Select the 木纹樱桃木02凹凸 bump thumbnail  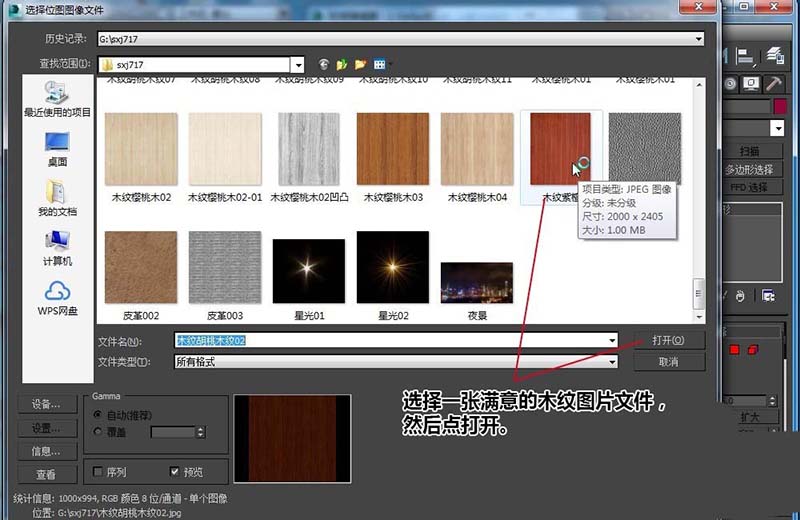point(309,149)
